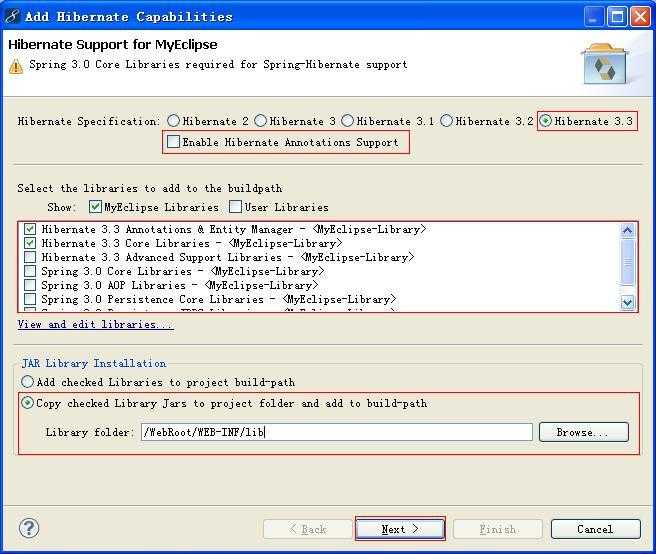
Task: Click the libraries list scrollbar thumb
Action: point(627,262)
